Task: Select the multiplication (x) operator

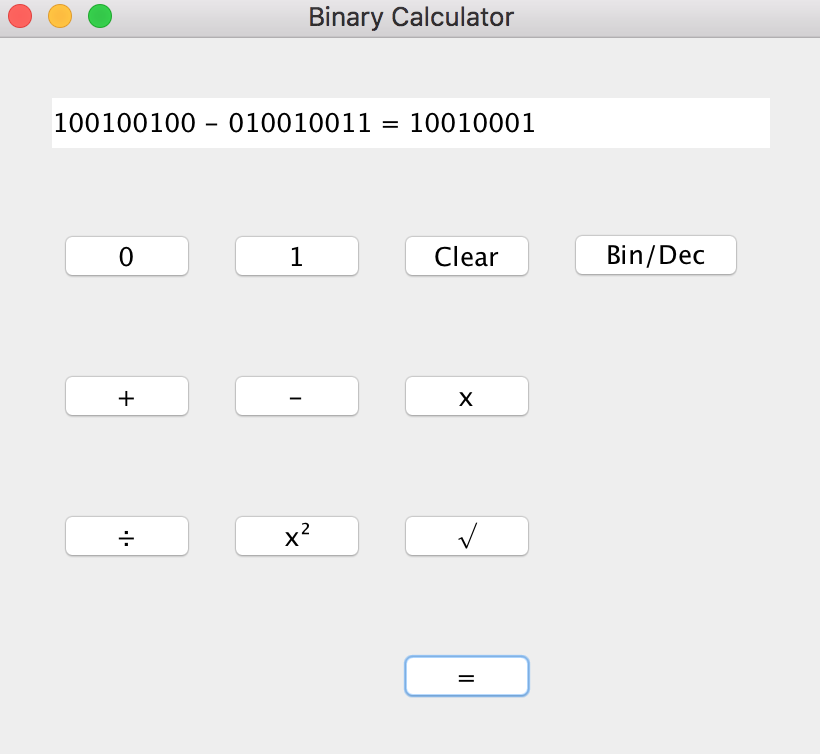Action: click(466, 396)
